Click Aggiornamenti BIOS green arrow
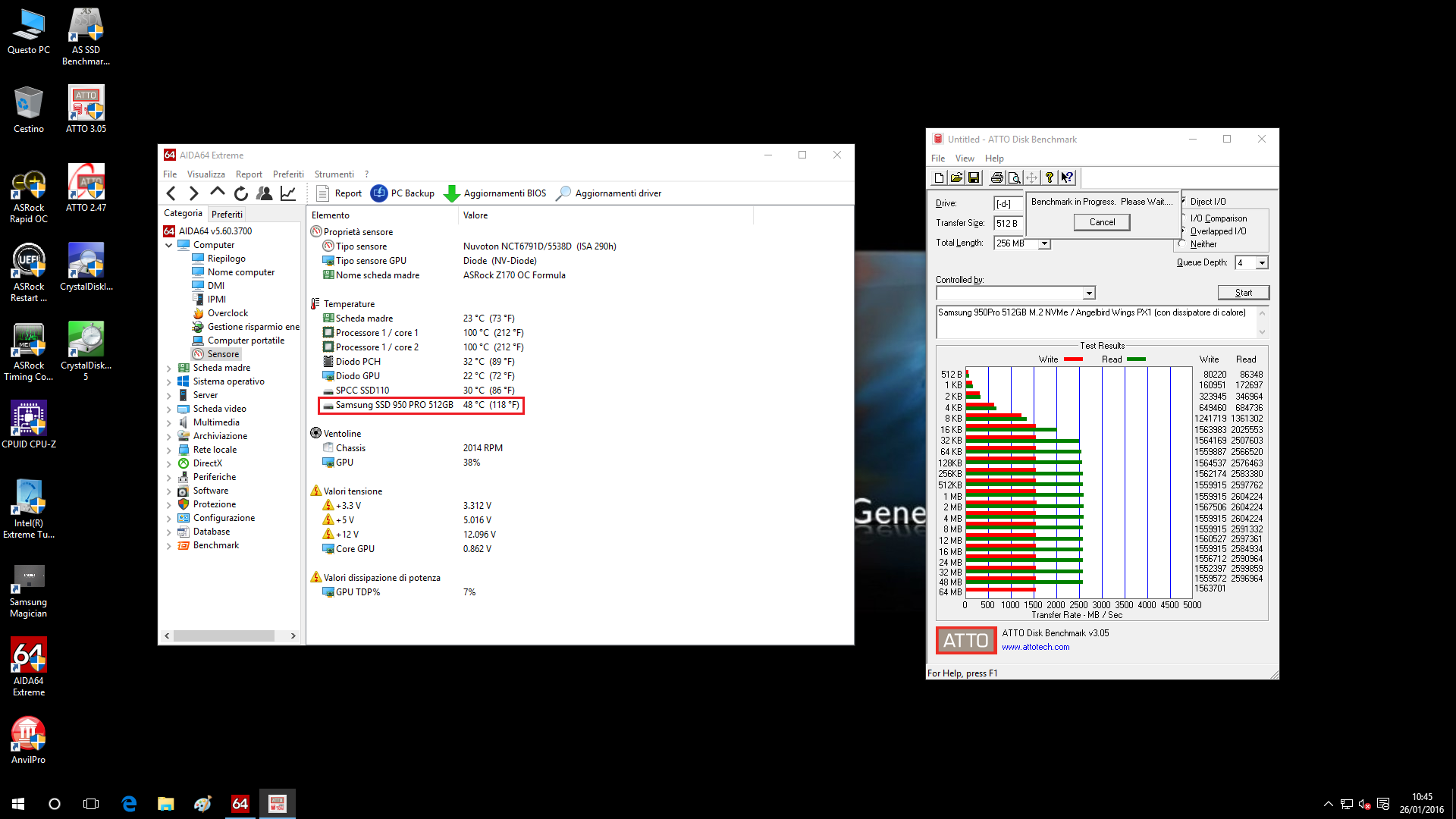 coord(494,193)
